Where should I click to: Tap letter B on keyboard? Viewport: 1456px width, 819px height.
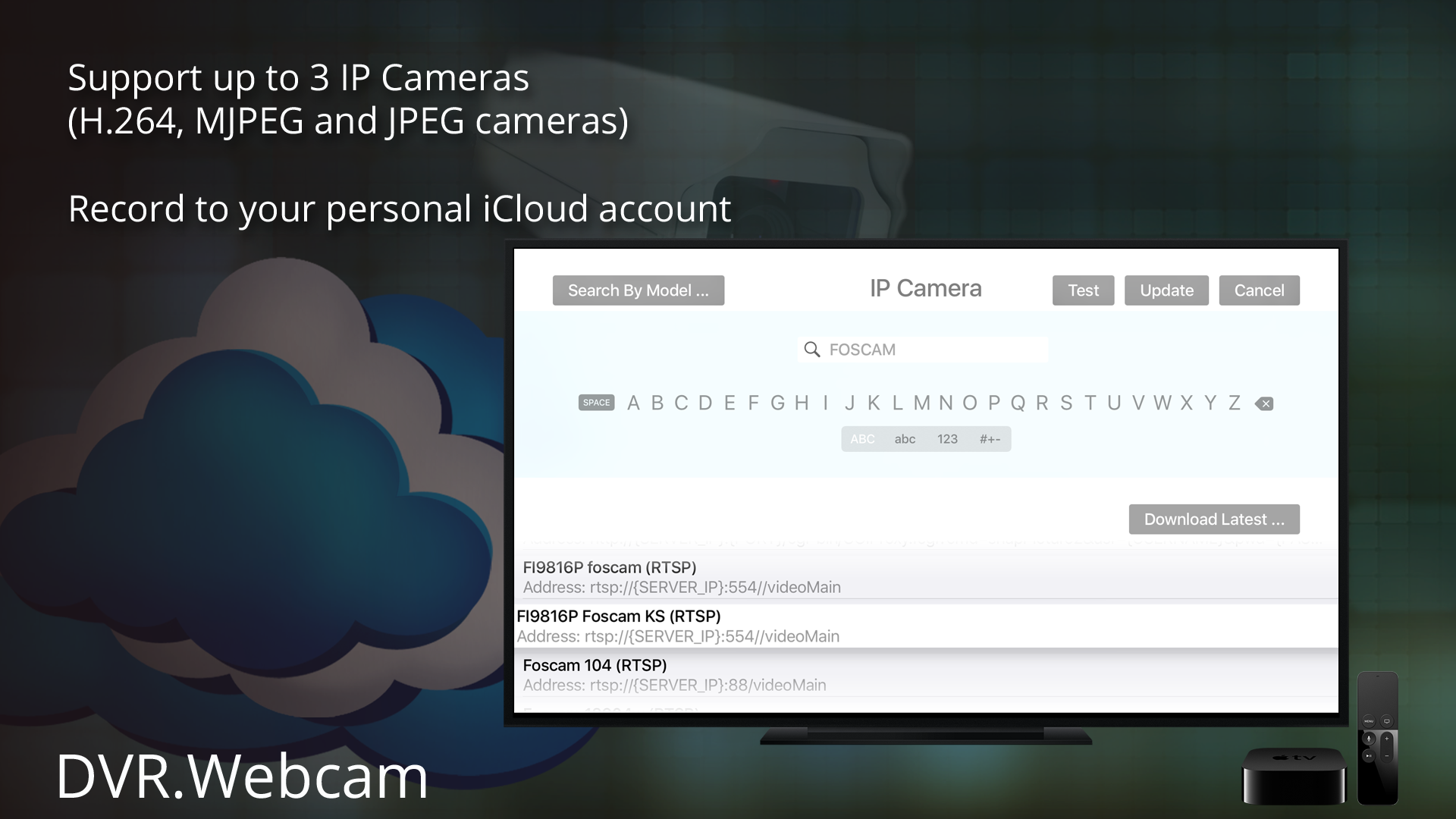tap(657, 403)
